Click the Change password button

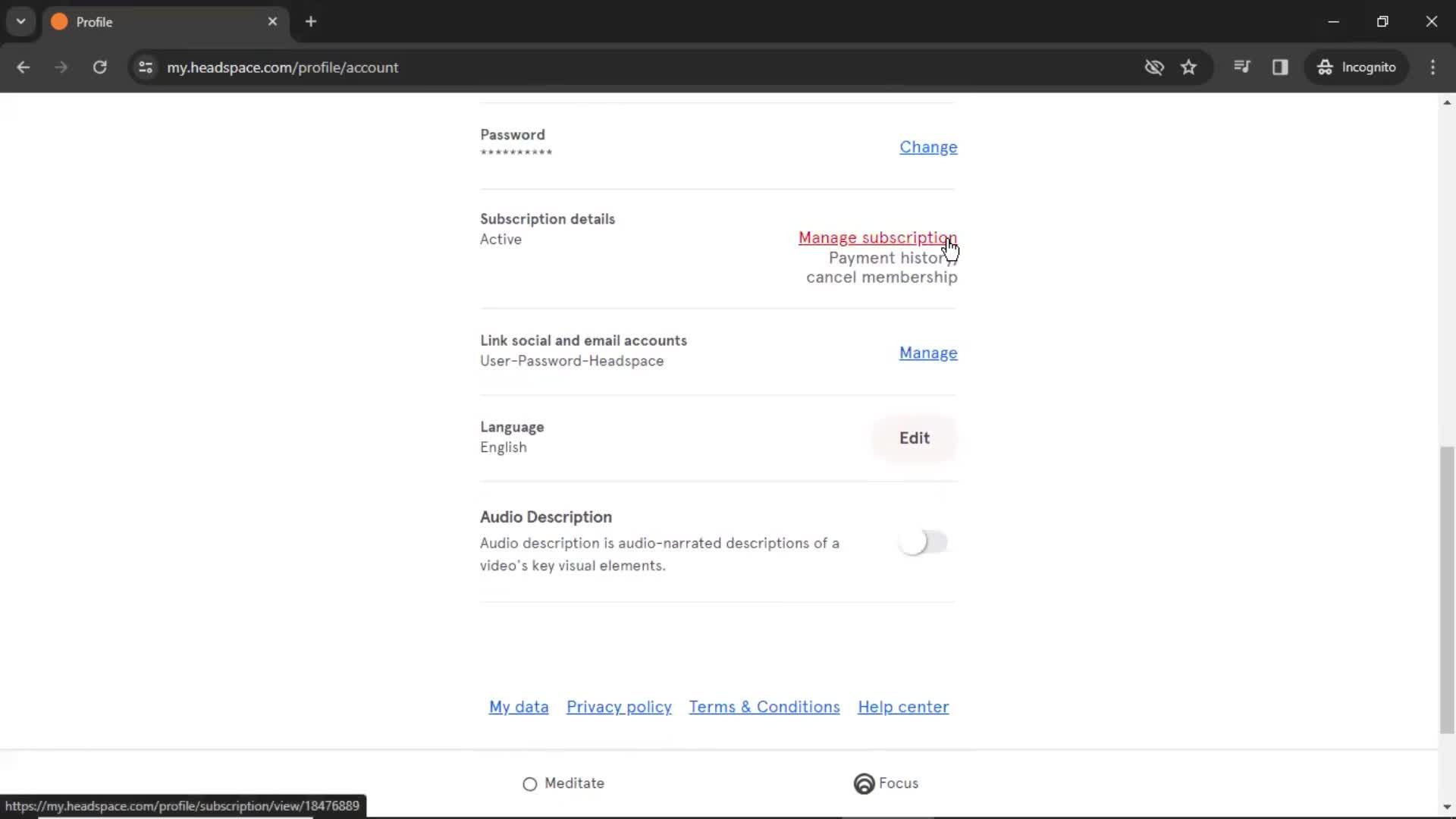pyautogui.click(x=927, y=147)
